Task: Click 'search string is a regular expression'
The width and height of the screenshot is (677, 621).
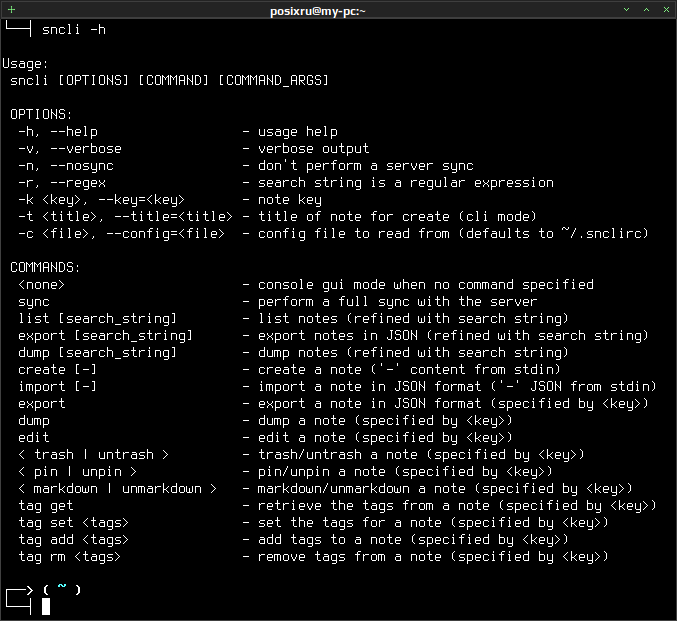Action: click(406, 183)
